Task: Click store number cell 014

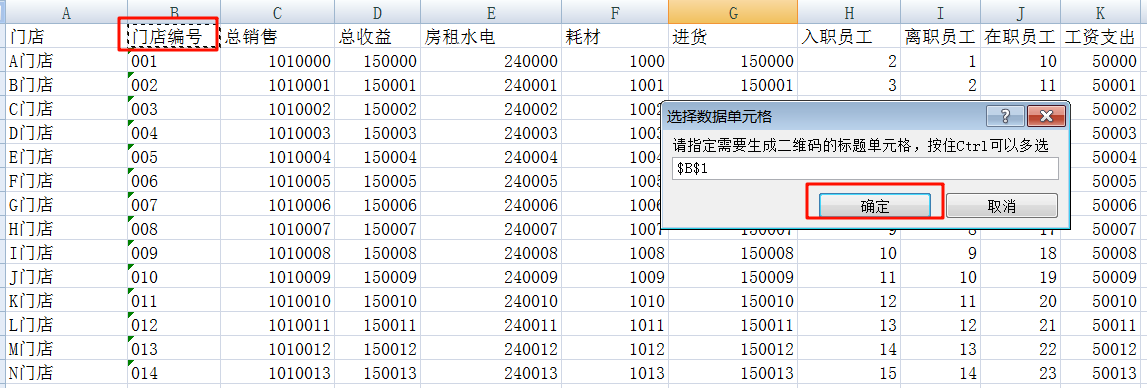Action: pyautogui.click(x=174, y=373)
